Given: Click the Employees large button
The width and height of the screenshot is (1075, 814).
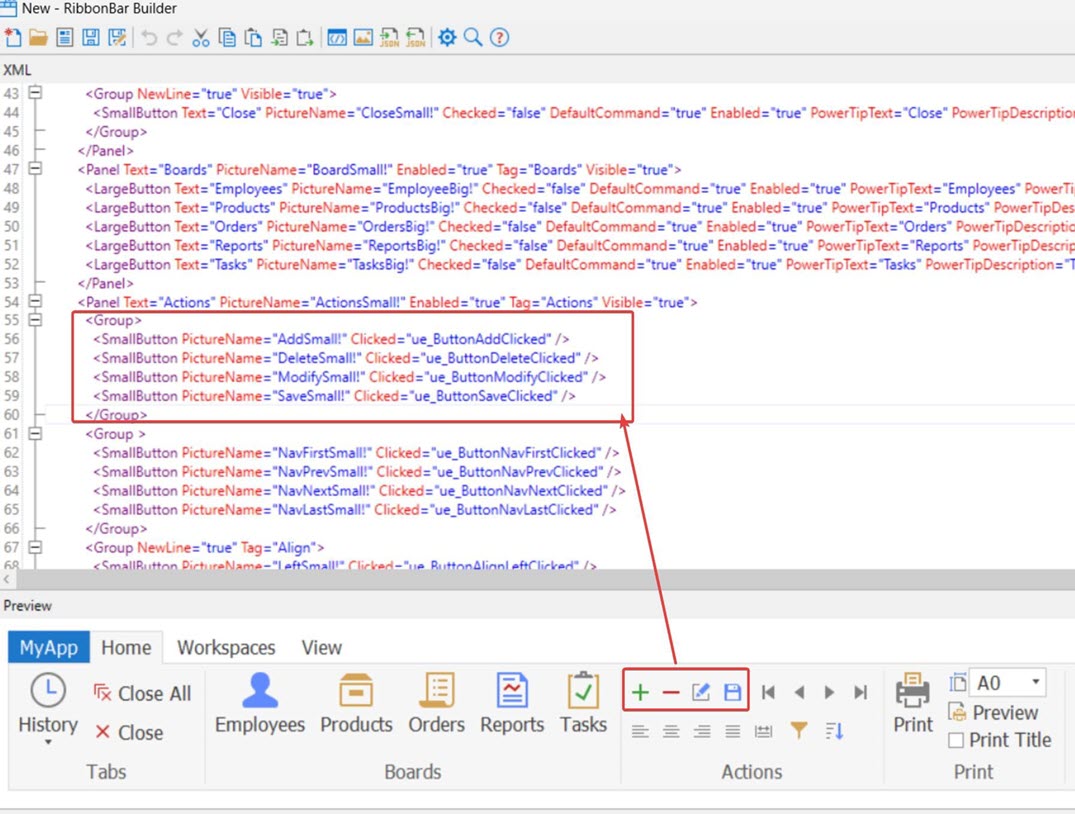Looking at the screenshot, I should pos(260,704).
